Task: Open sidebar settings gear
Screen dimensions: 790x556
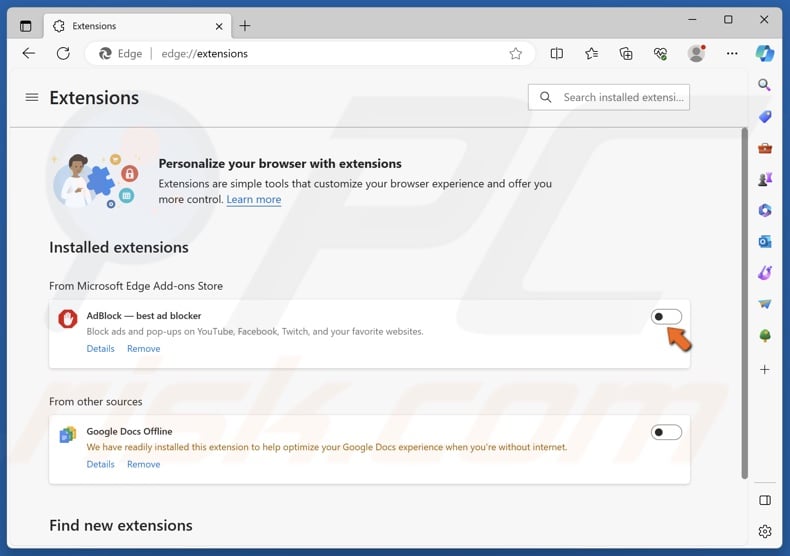Action: [x=765, y=531]
